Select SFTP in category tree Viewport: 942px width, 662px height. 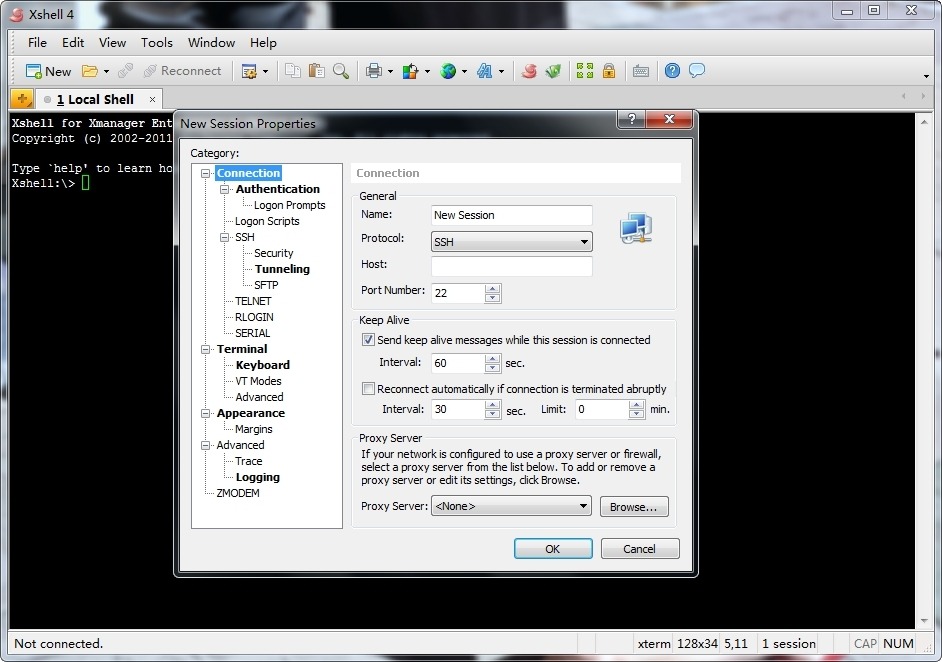[x=266, y=285]
